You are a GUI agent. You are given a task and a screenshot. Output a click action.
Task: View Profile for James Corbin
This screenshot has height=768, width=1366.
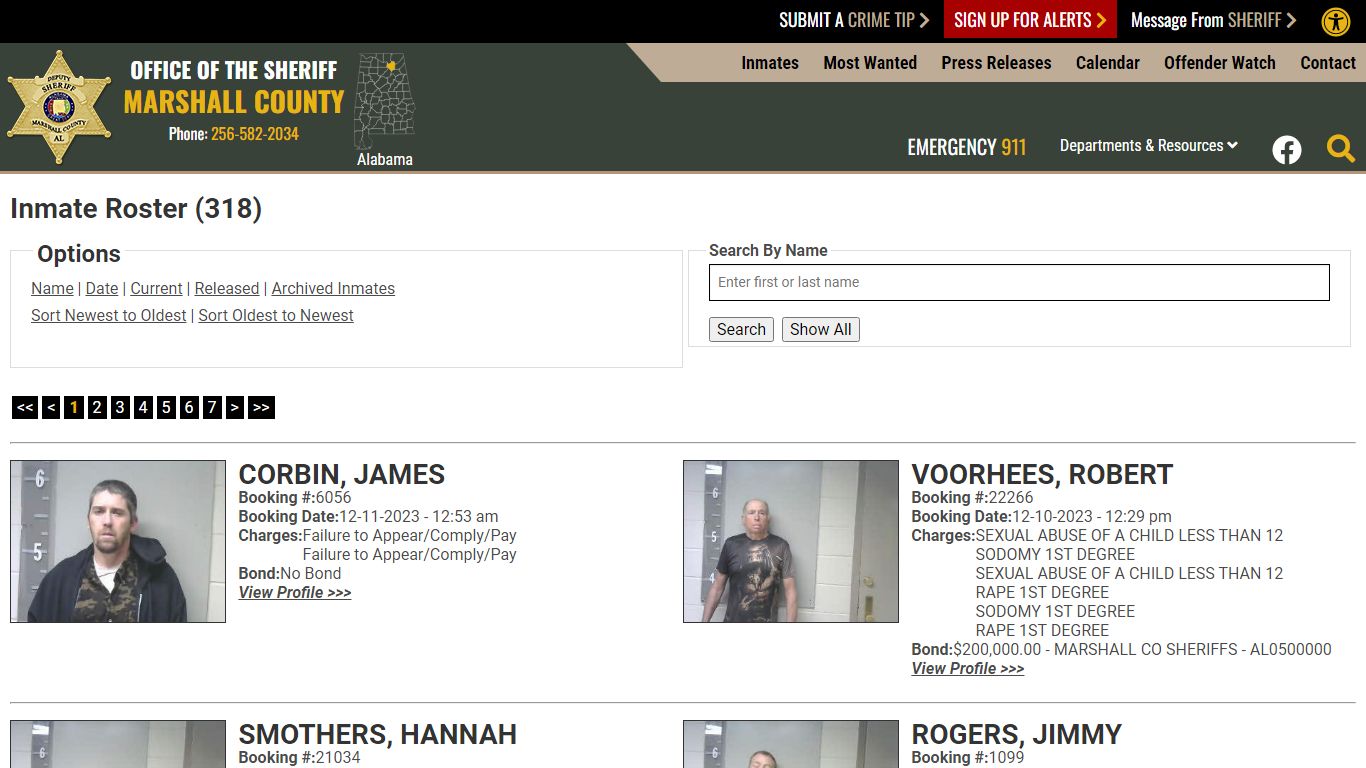295,592
